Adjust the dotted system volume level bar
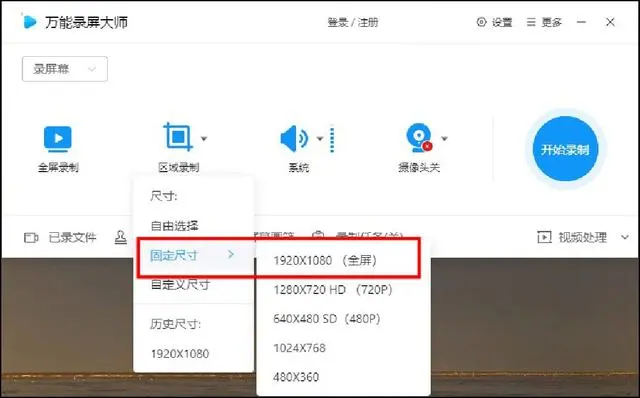This screenshot has width=640, height=398. point(332,139)
